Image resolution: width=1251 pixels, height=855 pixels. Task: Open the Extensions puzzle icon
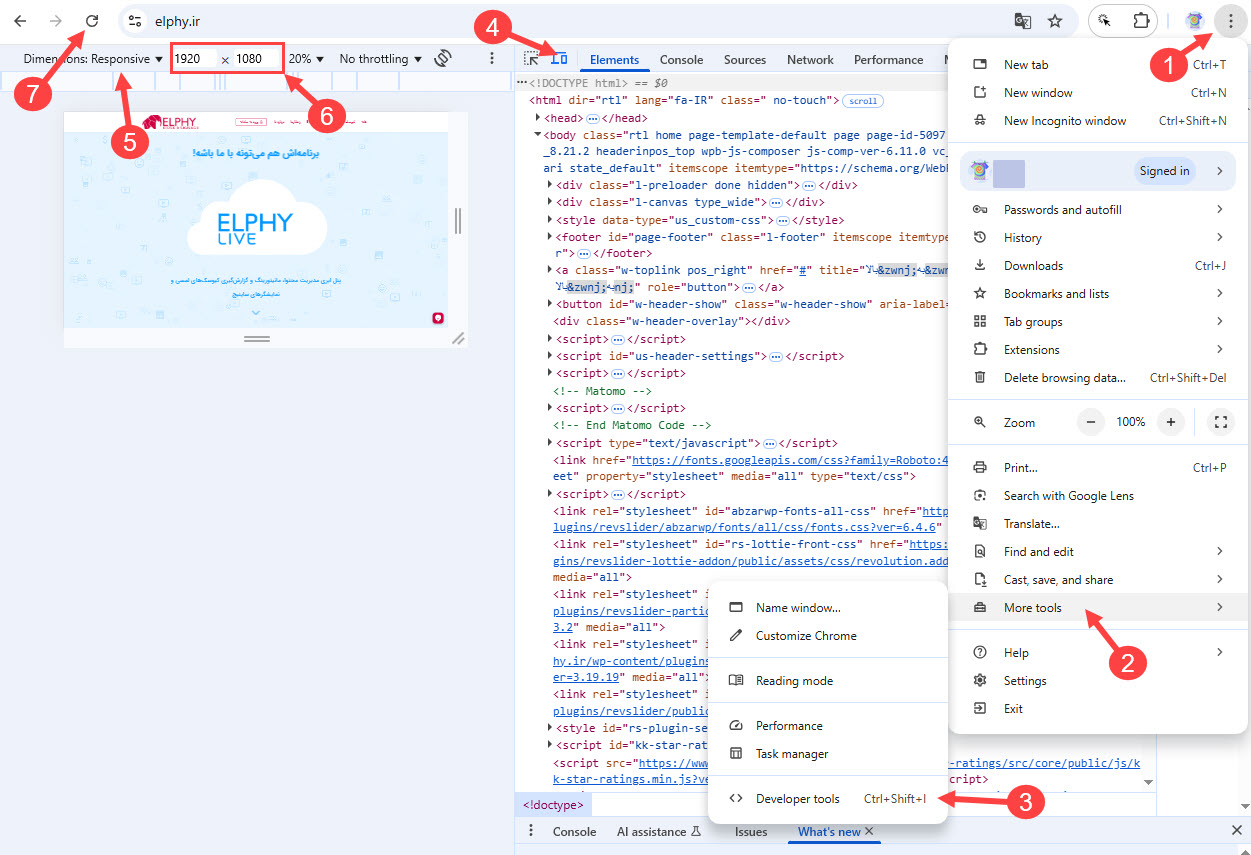tap(1141, 20)
